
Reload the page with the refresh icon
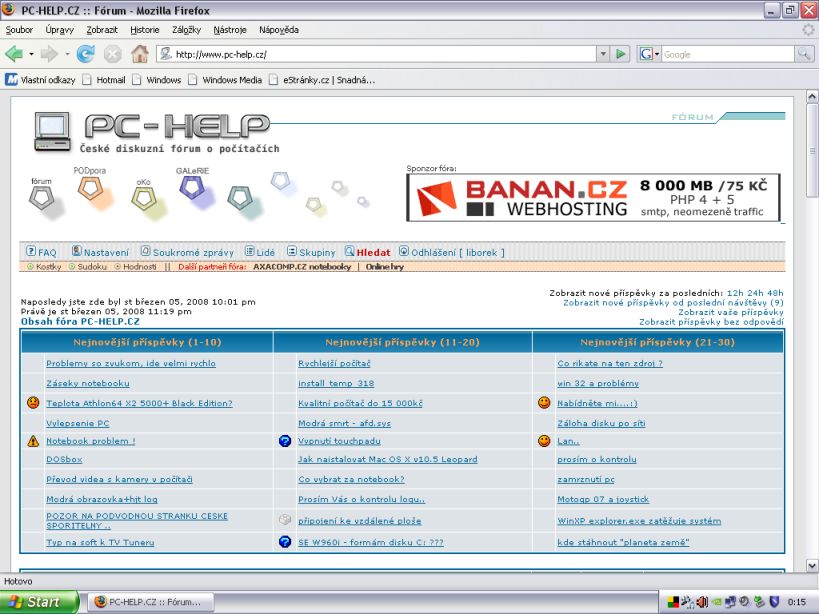(85, 54)
